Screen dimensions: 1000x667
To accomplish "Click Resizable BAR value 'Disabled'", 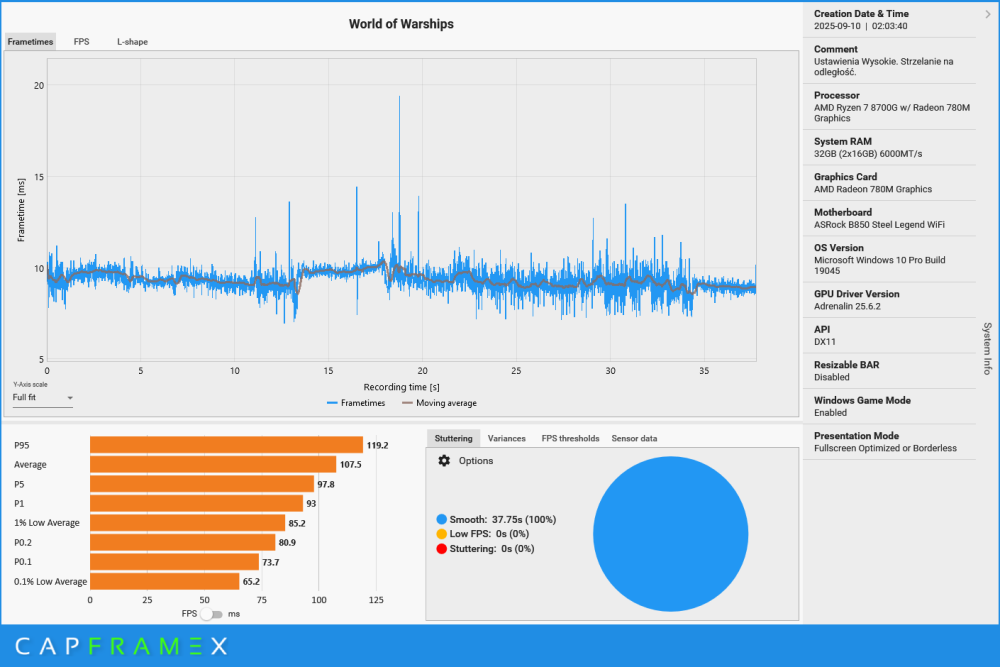I will (832, 377).
